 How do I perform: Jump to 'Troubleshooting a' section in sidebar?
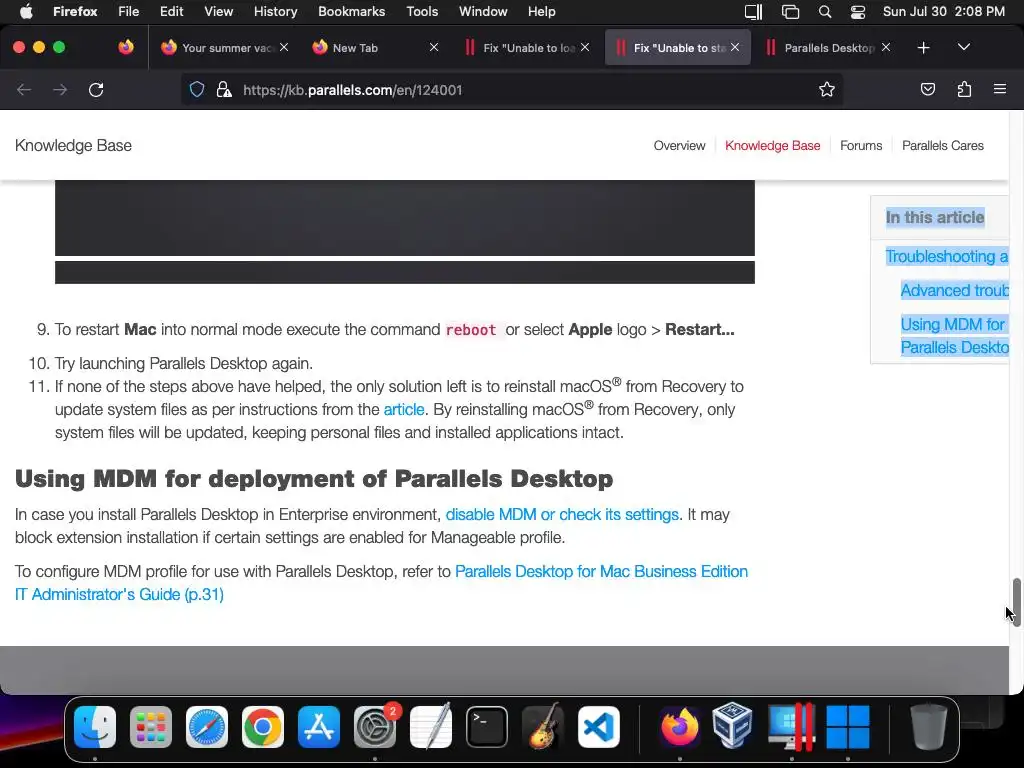click(946, 257)
